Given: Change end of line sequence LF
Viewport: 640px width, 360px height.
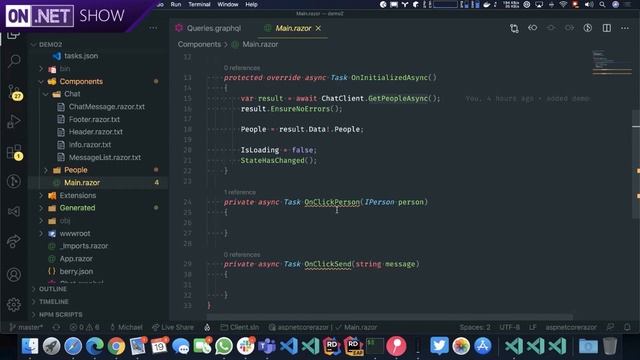Looking at the screenshot, I should tap(533, 327).
